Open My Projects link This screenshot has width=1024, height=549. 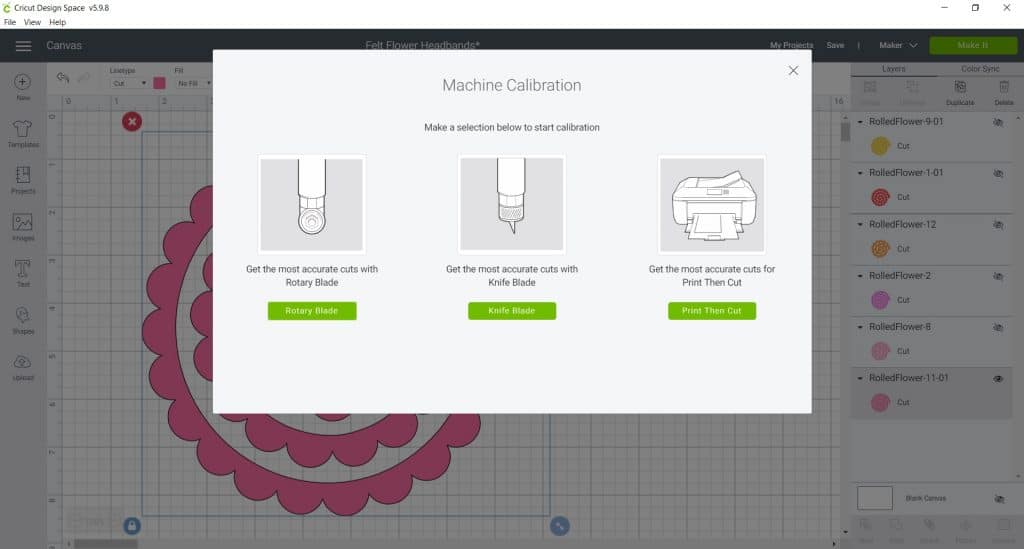pos(792,45)
